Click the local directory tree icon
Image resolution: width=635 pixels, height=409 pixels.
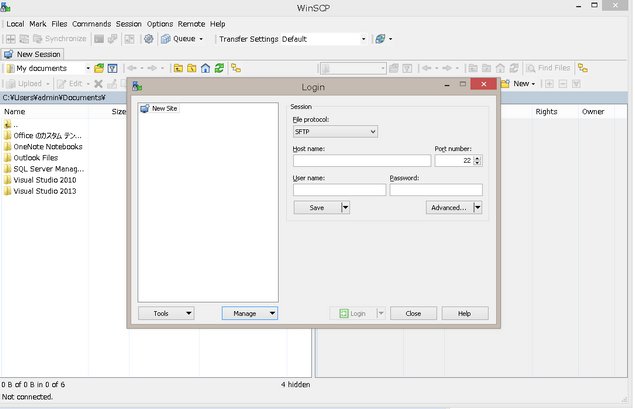pyautogui.click(x=236, y=68)
